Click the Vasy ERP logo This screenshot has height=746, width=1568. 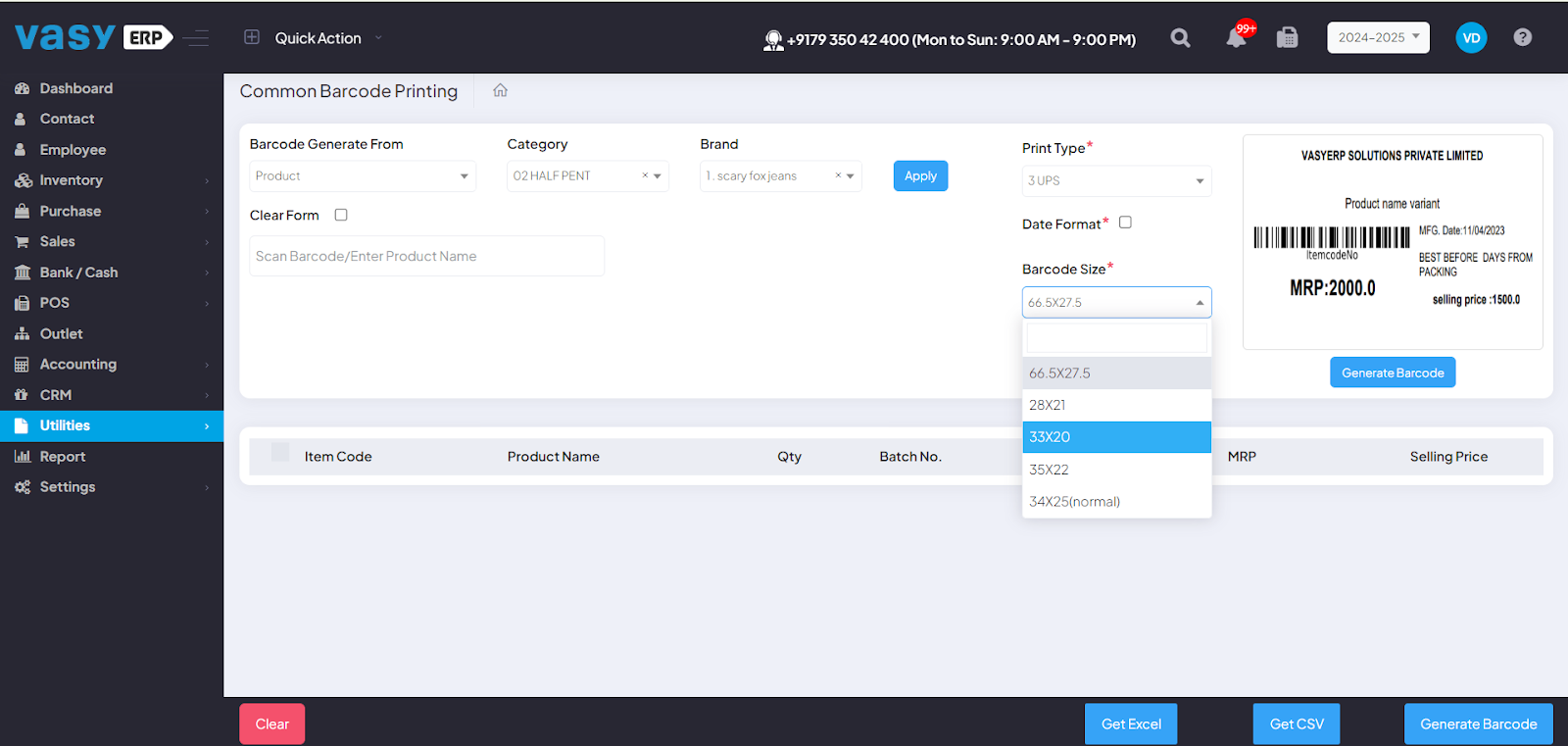pyautogui.click(x=94, y=37)
